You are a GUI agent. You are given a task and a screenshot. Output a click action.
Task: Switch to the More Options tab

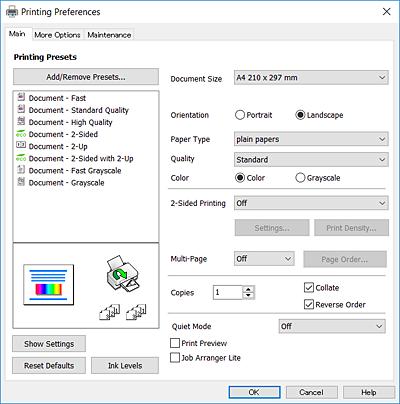57,35
